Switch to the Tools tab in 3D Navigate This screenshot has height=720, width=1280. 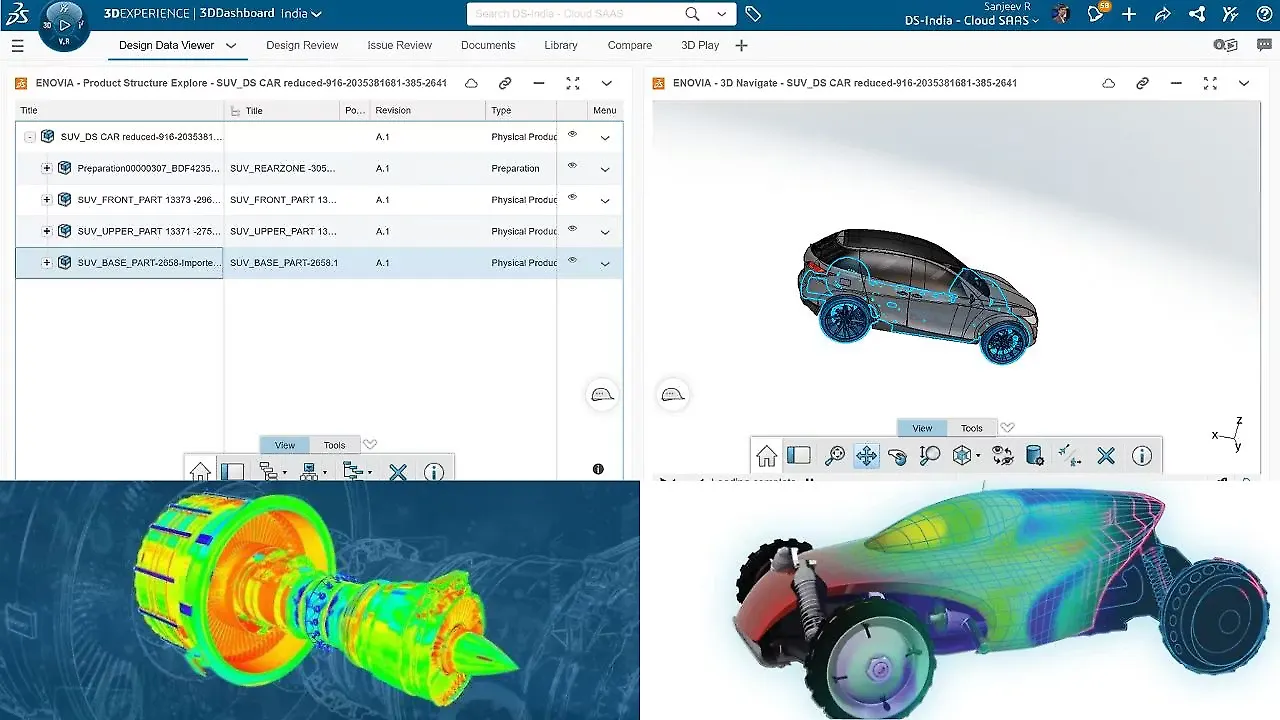(x=971, y=427)
